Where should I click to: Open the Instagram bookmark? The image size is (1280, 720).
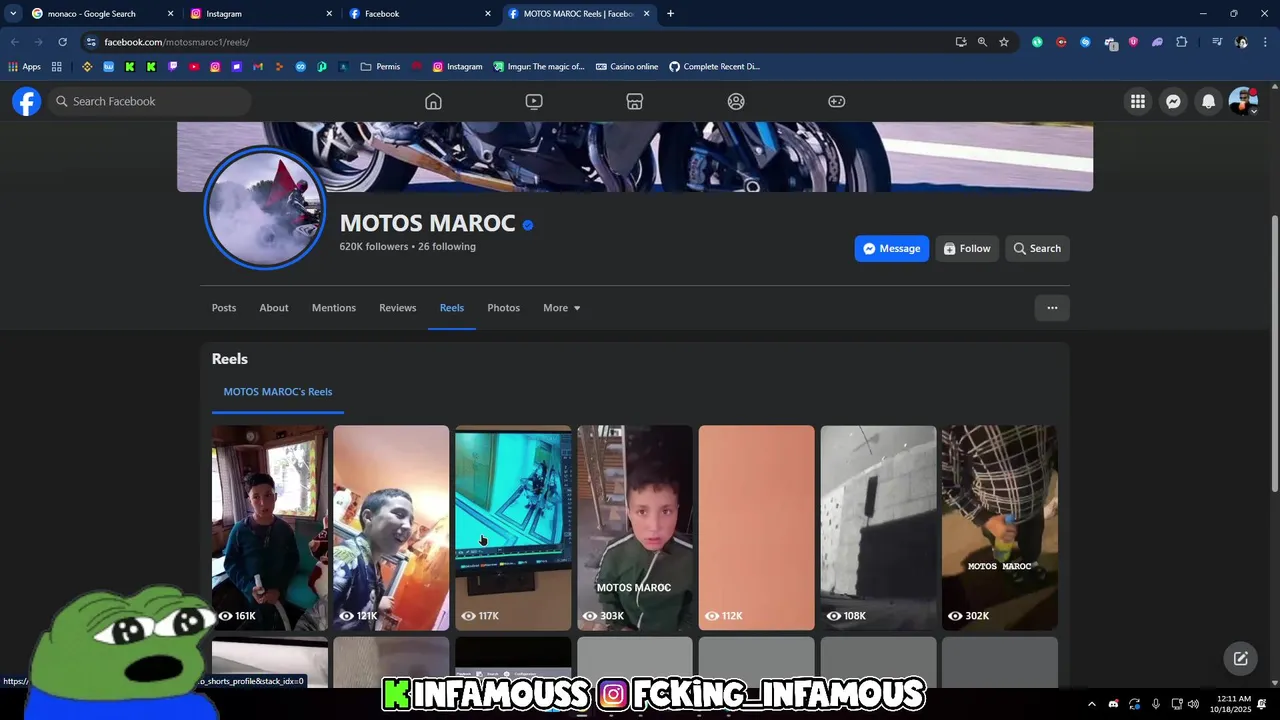pyautogui.click(x=457, y=67)
